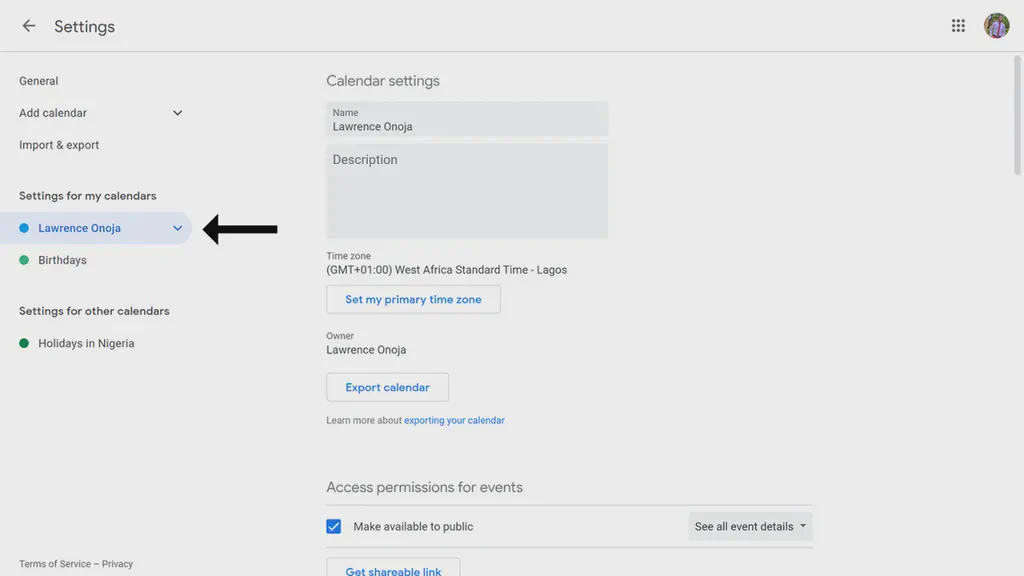Click Set my primary time zone
Viewport: 1024px width, 576px height.
click(x=413, y=299)
